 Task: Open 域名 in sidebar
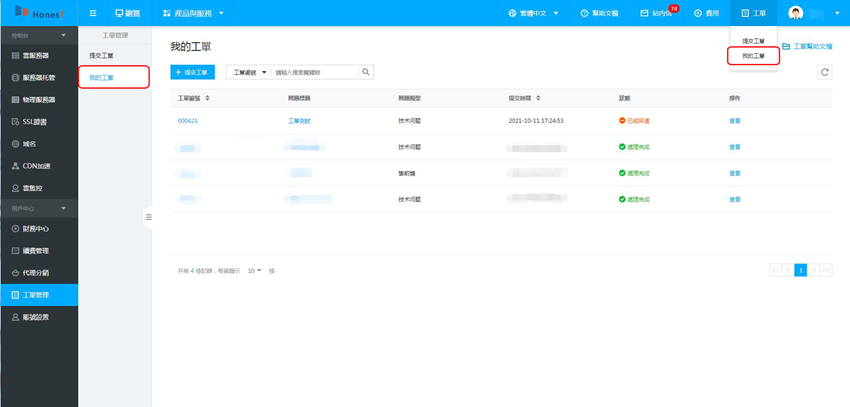(39, 144)
